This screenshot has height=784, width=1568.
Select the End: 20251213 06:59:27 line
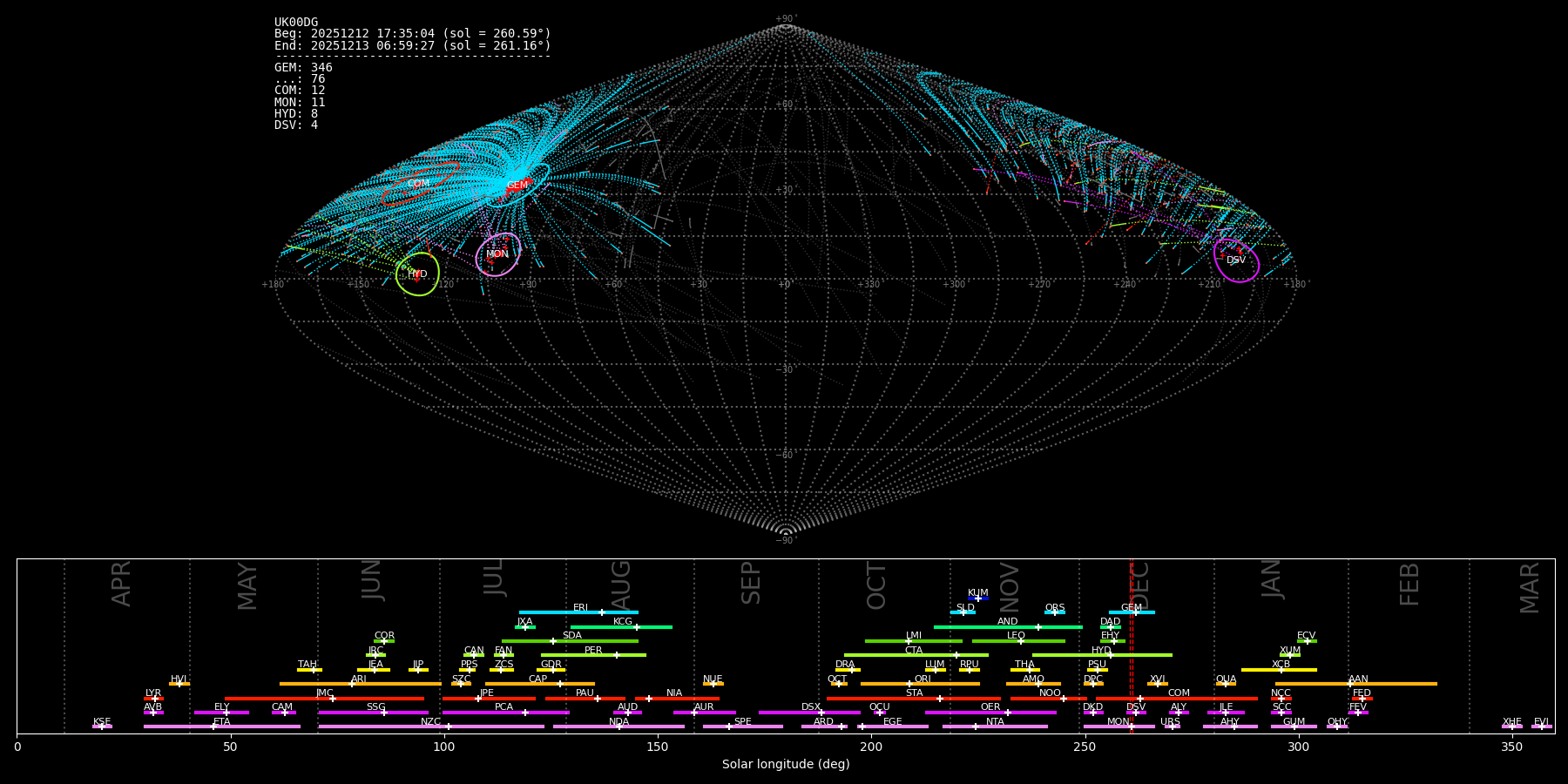click(x=413, y=45)
